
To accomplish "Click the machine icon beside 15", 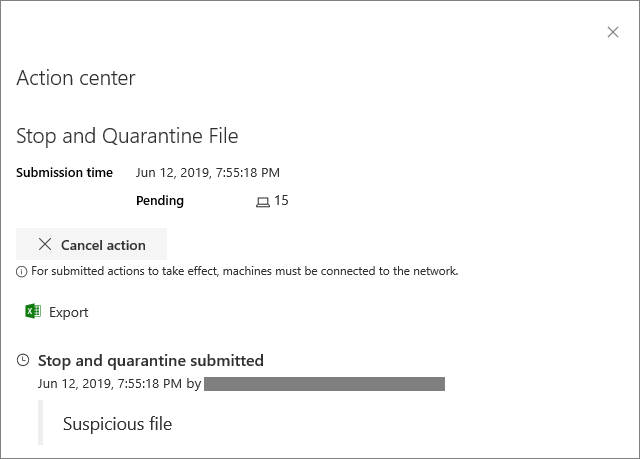I will (x=263, y=201).
